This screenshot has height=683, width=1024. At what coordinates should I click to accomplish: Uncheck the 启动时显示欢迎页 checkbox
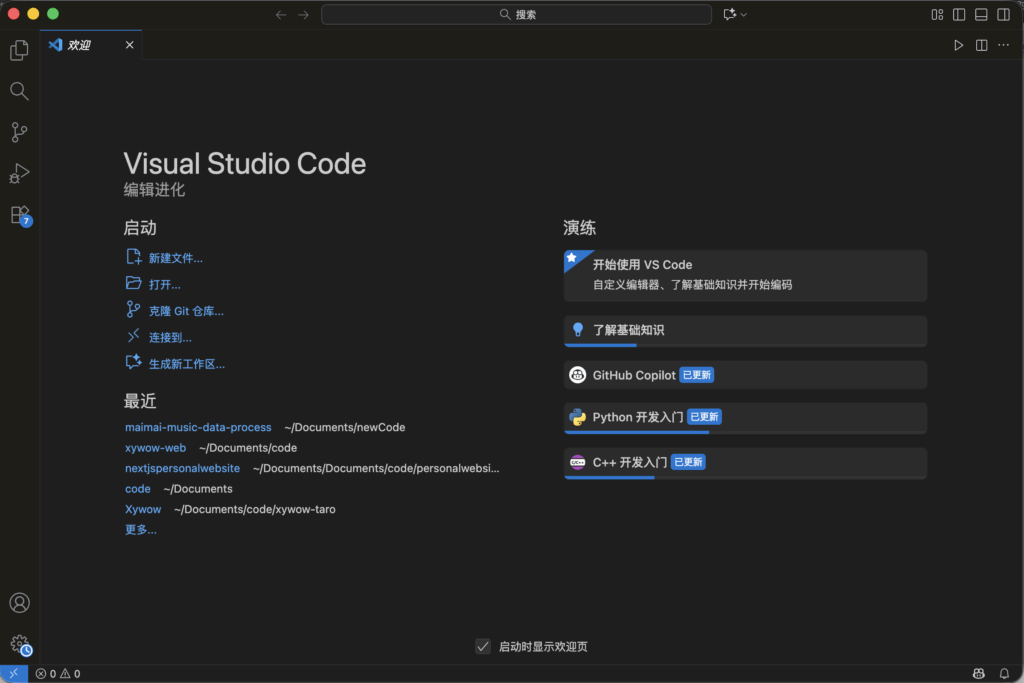pos(483,647)
